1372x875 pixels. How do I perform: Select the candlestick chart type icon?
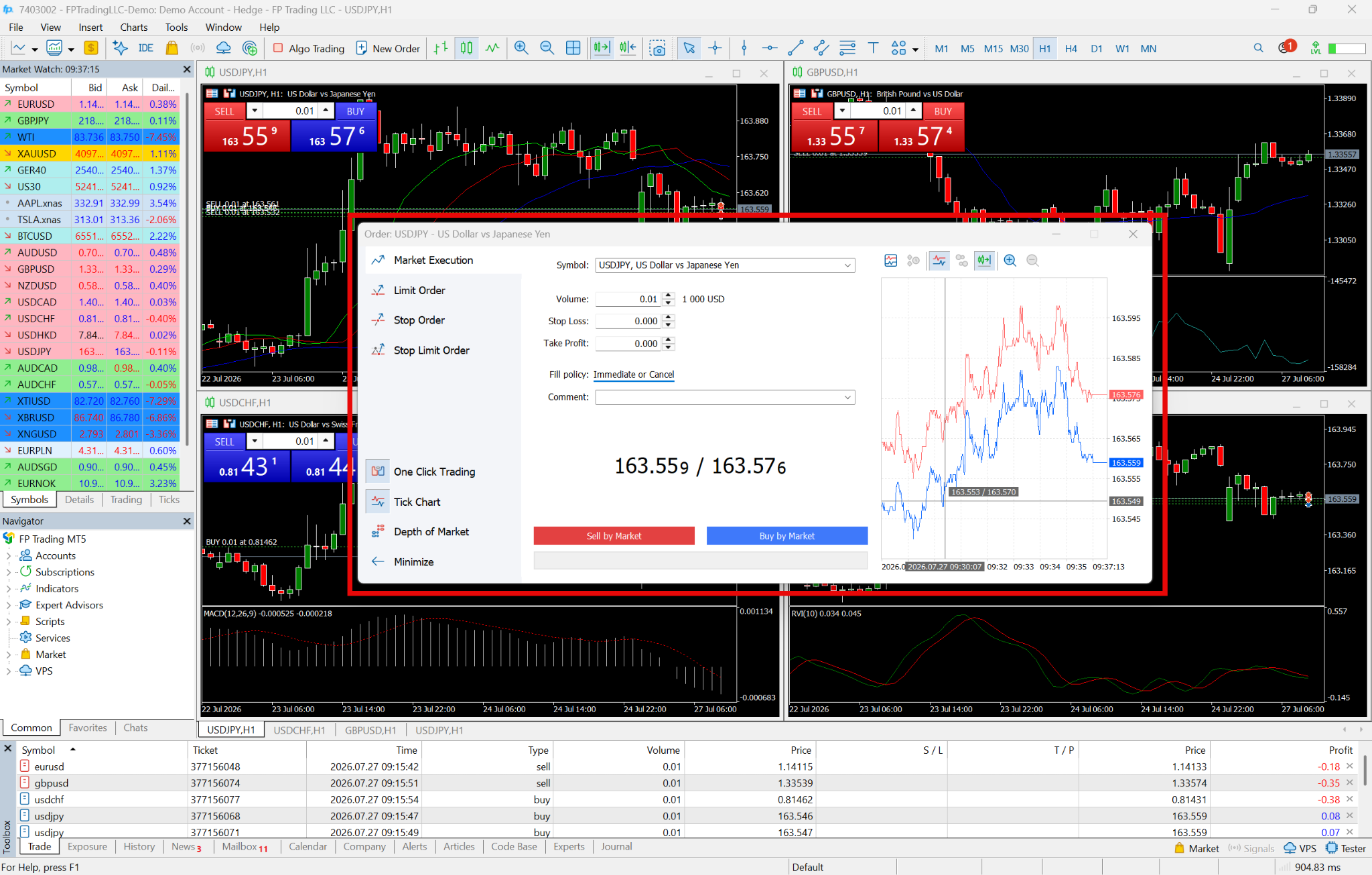[467, 48]
